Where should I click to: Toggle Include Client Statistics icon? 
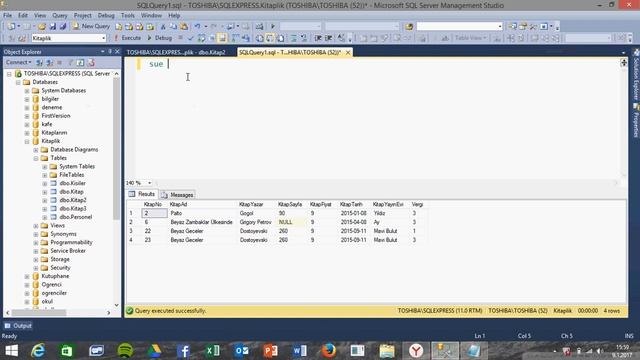coord(245,38)
